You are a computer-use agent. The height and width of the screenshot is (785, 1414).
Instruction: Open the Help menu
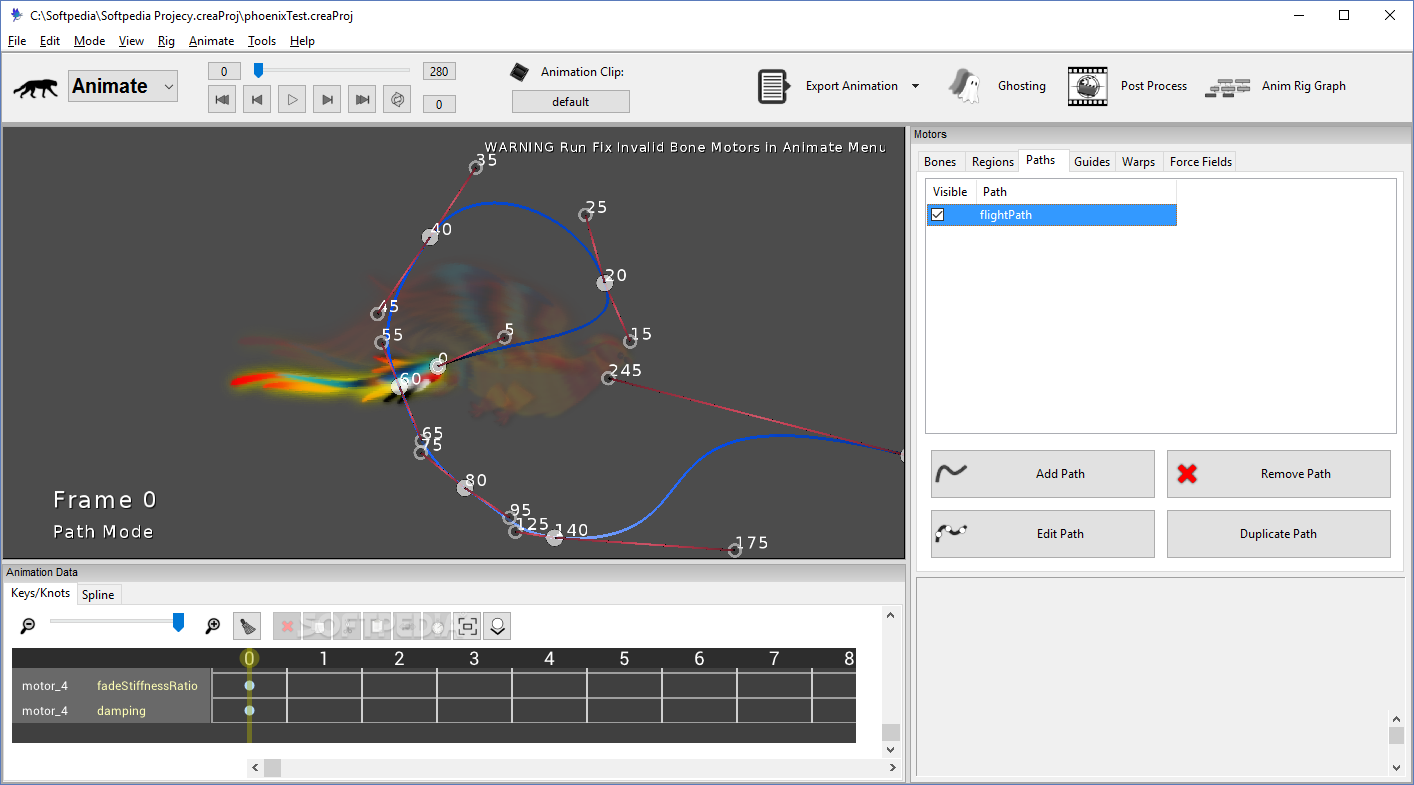pos(302,41)
